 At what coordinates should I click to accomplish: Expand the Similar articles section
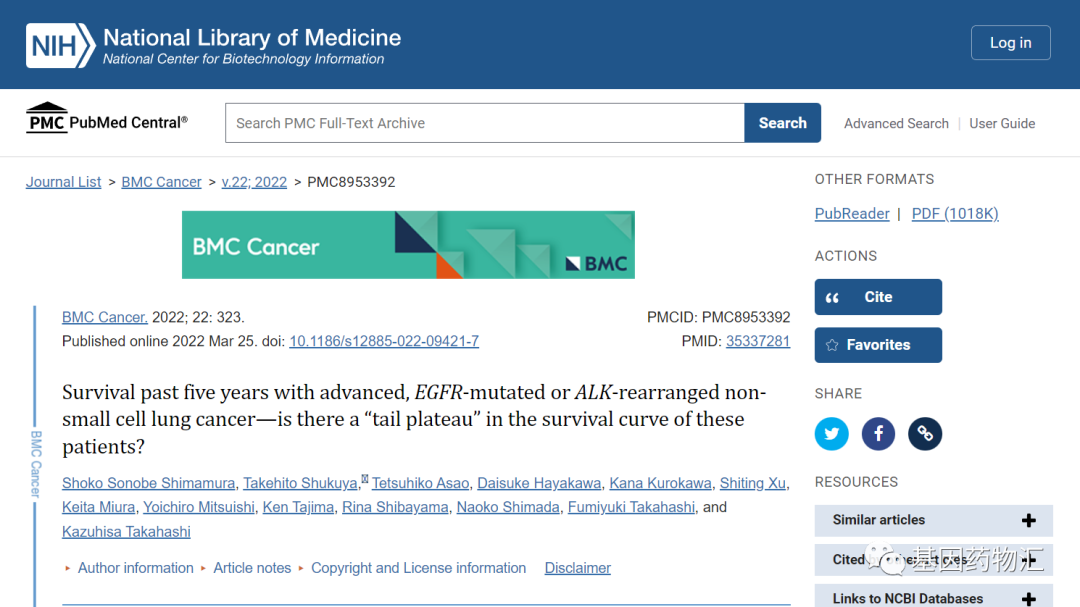pos(933,520)
